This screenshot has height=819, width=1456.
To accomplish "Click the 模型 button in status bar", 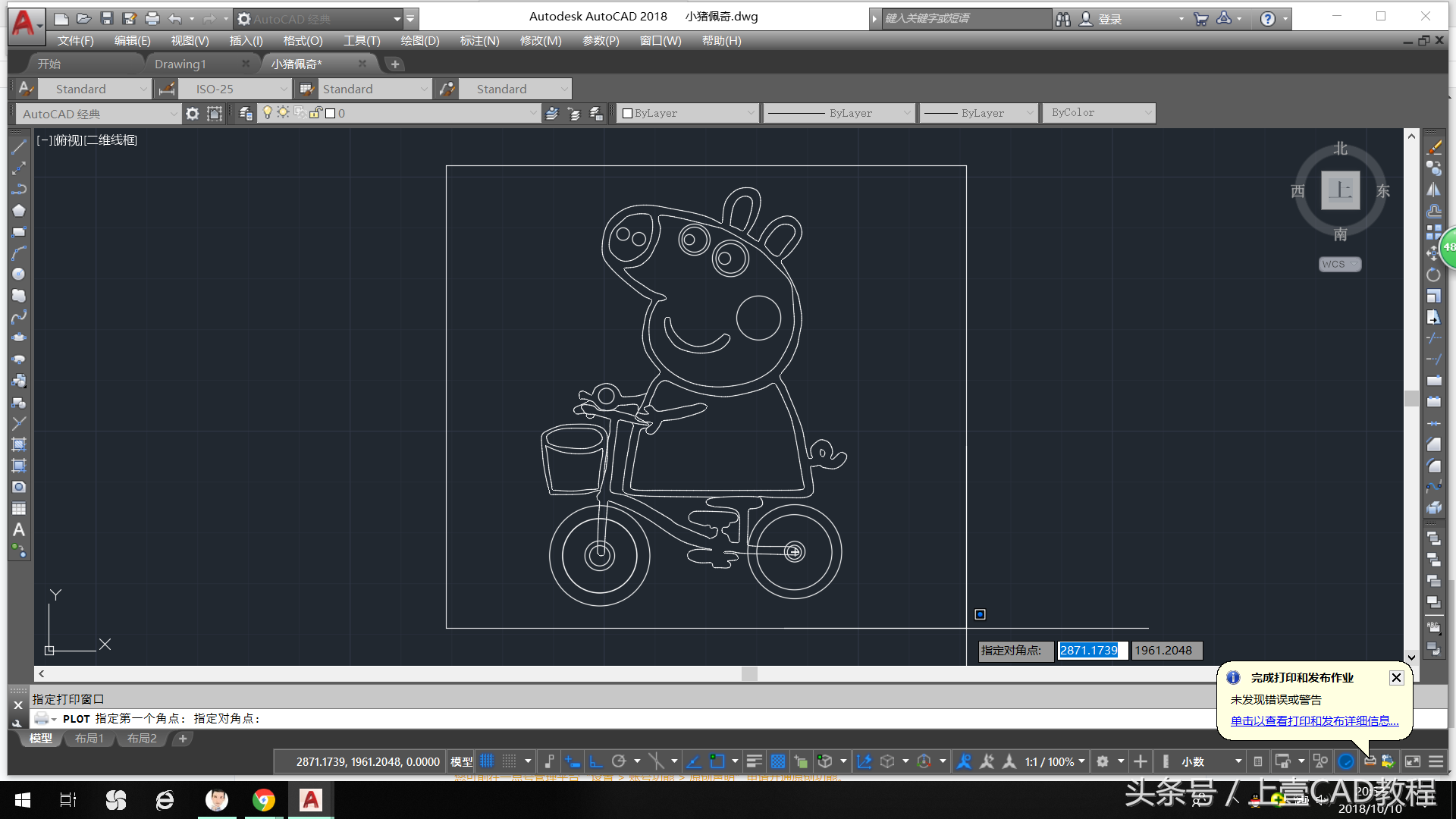I will [x=461, y=761].
